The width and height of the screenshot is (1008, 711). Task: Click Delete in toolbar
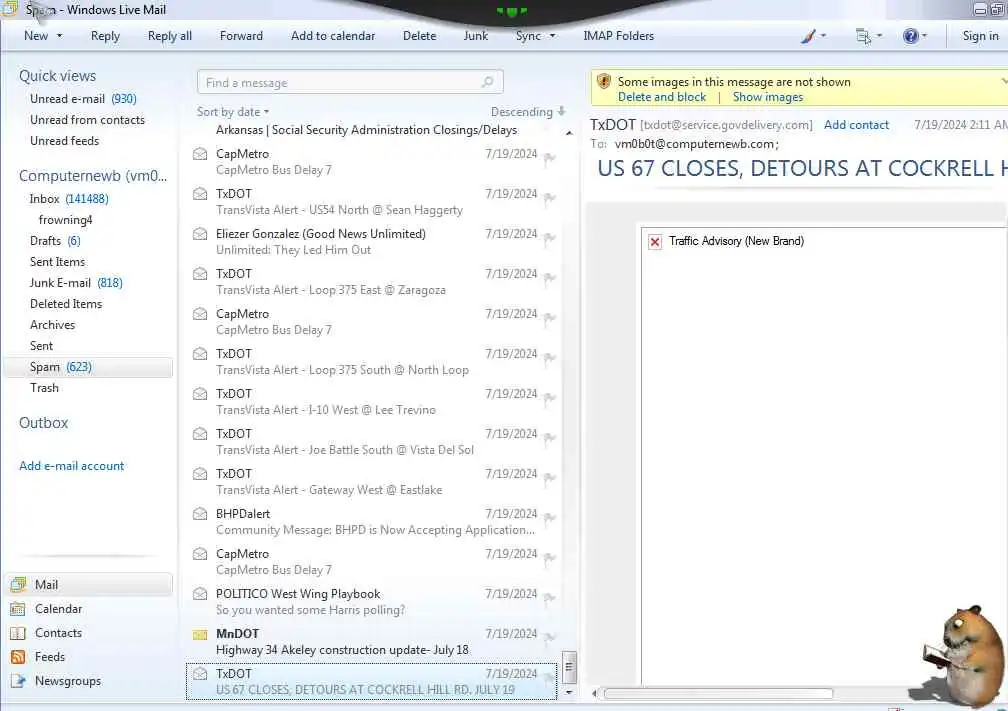tap(420, 36)
